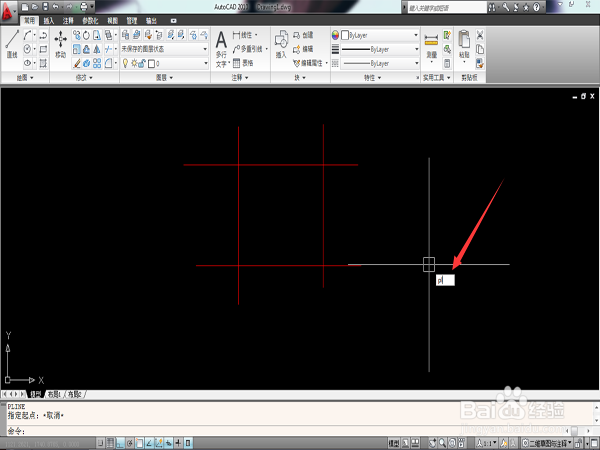Image resolution: width=600 pixels, height=450 pixels.
Task: Click the Table (表格) tool
Action: coord(243,63)
